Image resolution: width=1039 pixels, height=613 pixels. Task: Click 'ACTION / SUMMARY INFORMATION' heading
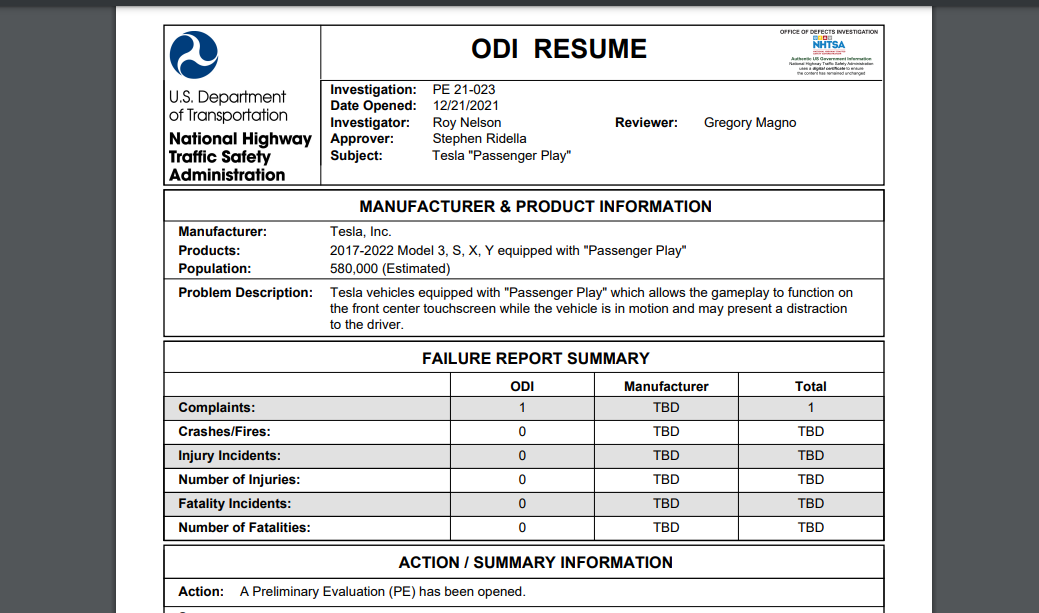tap(535, 563)
